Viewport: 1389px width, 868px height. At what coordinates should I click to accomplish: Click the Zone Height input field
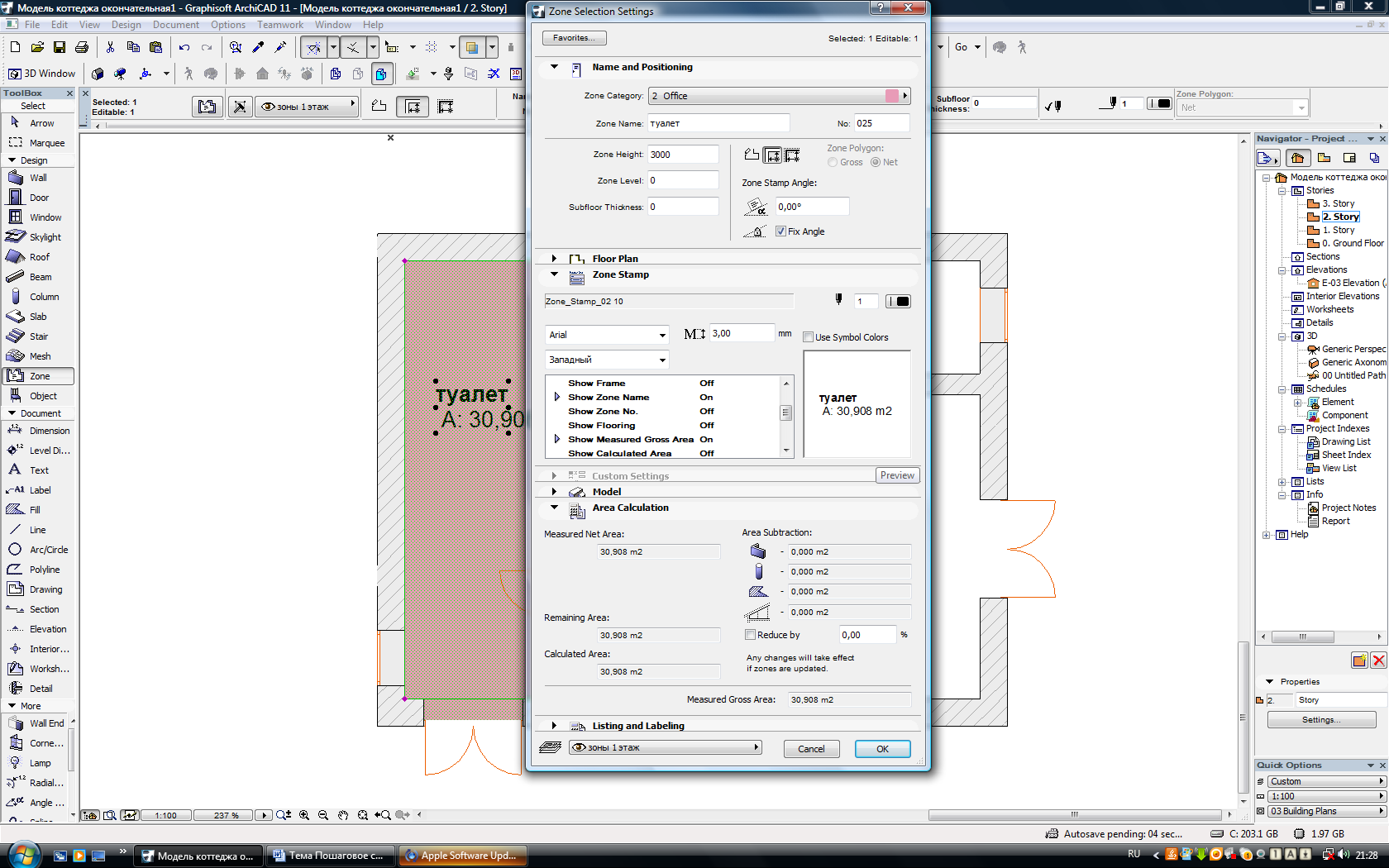point(683,155)
